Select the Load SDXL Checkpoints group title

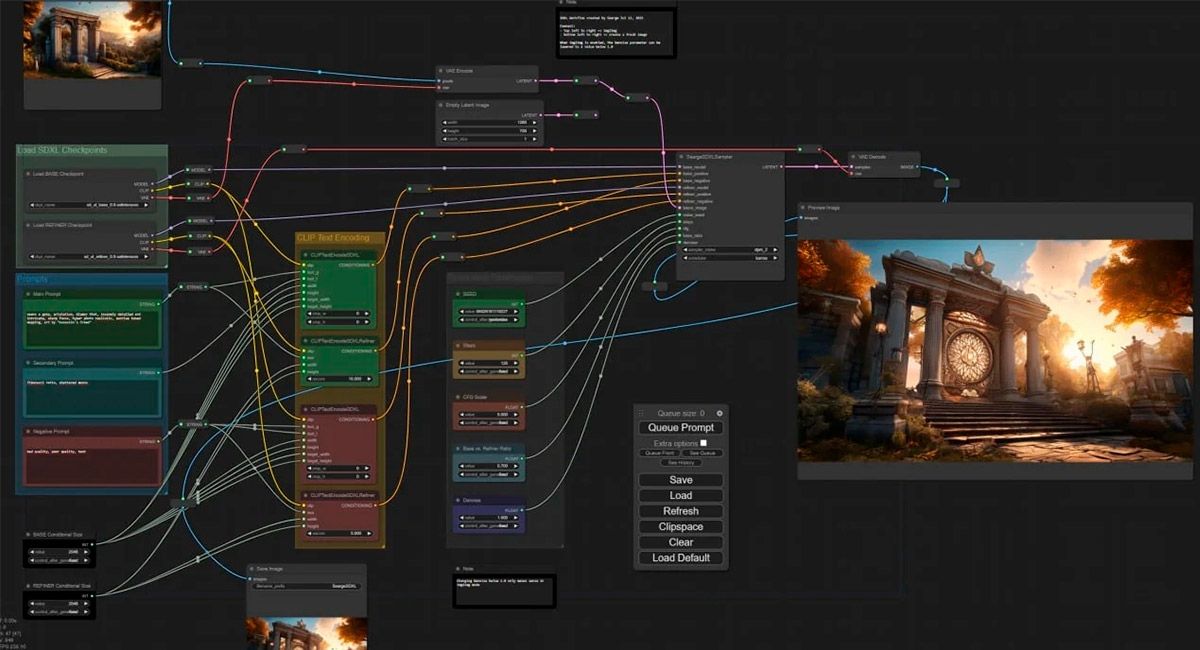(62, 151)
